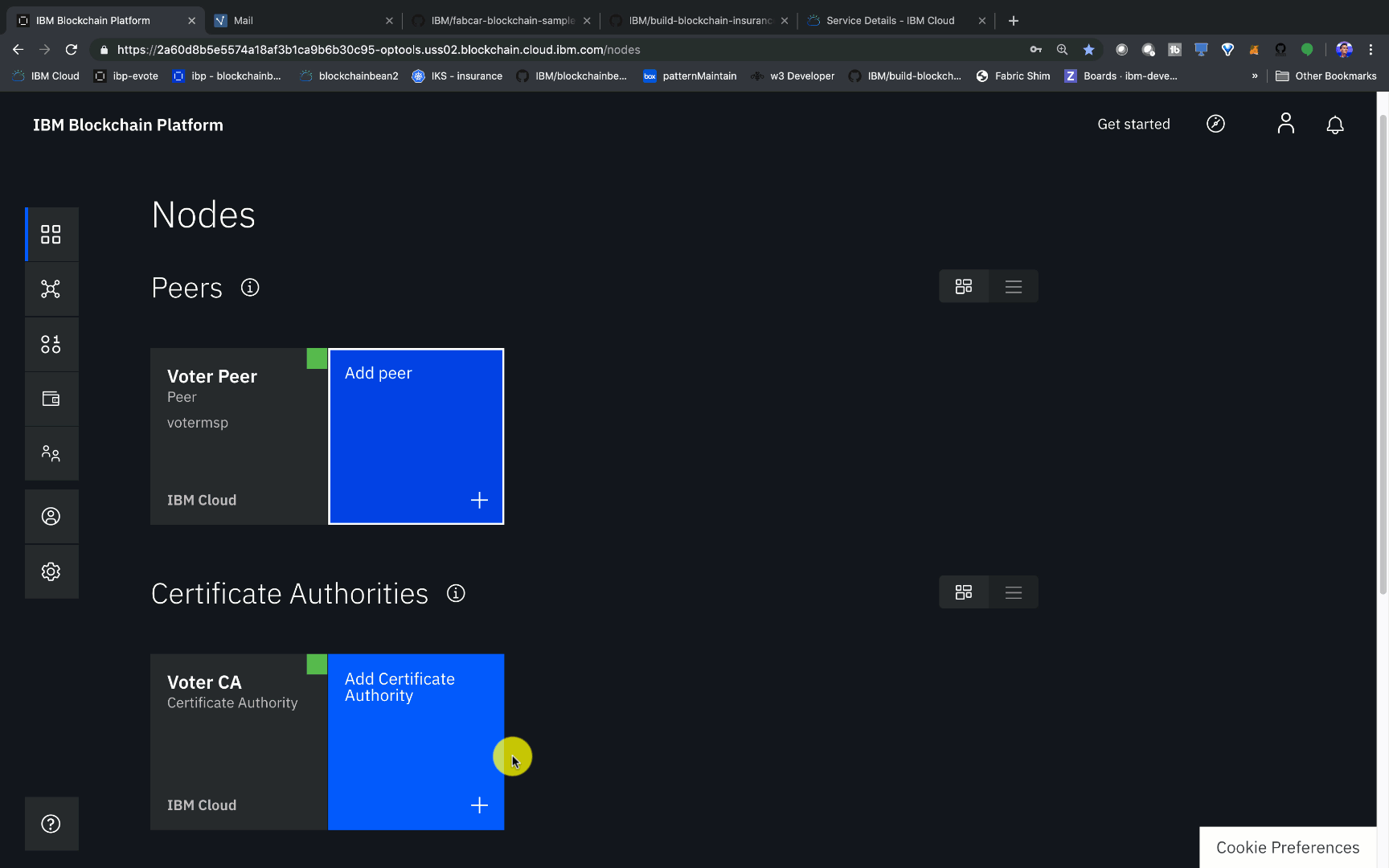Close the IBM Blockchain Platform tab
1389x868 pixels.
click(191, 21)
